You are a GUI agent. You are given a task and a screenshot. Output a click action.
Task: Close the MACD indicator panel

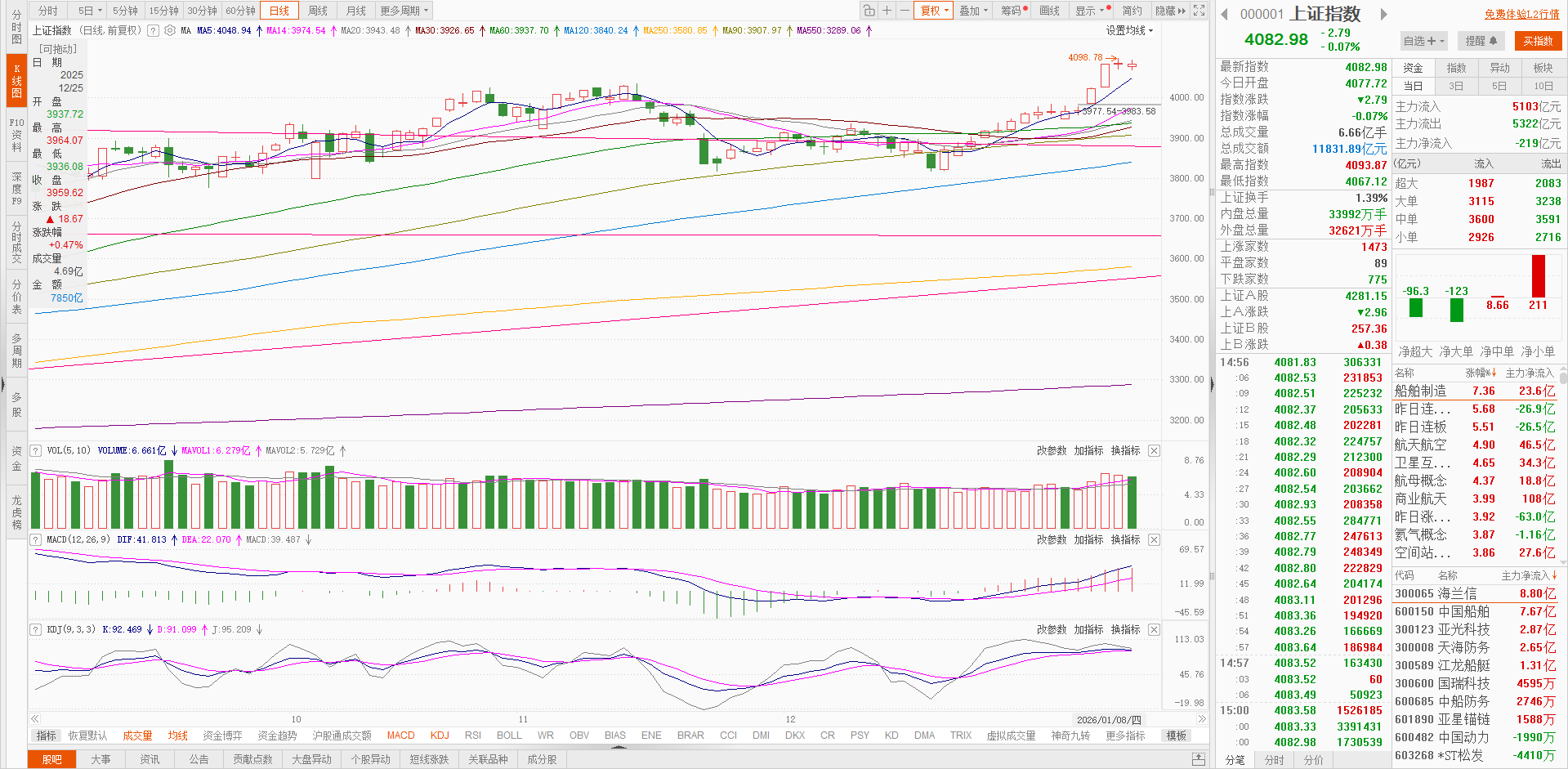1154,539
